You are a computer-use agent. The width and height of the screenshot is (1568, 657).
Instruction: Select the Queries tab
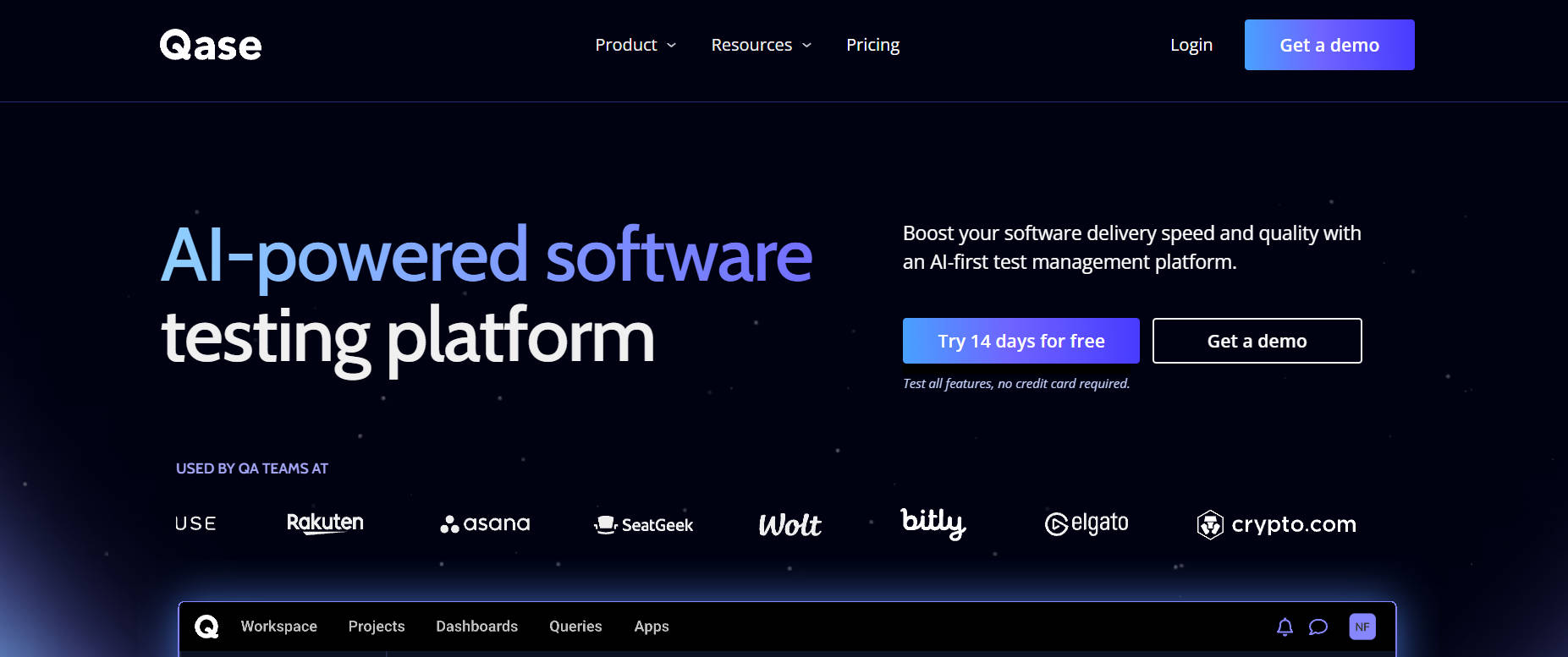[575, 627]
